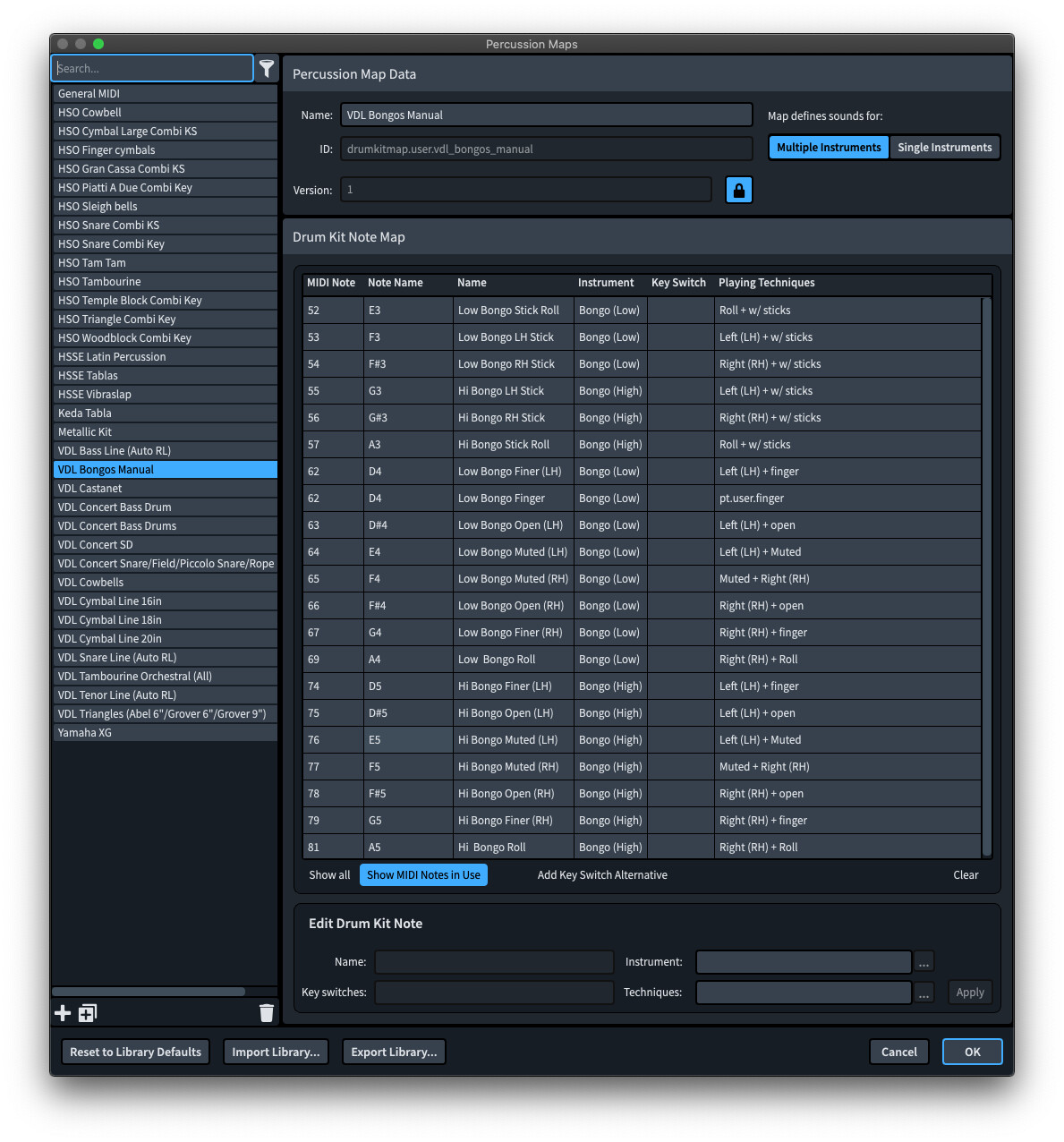The height and width of the screenshot is (1142, 1064).
Task: Click the Key switches input field
Action: click(494, 993)
